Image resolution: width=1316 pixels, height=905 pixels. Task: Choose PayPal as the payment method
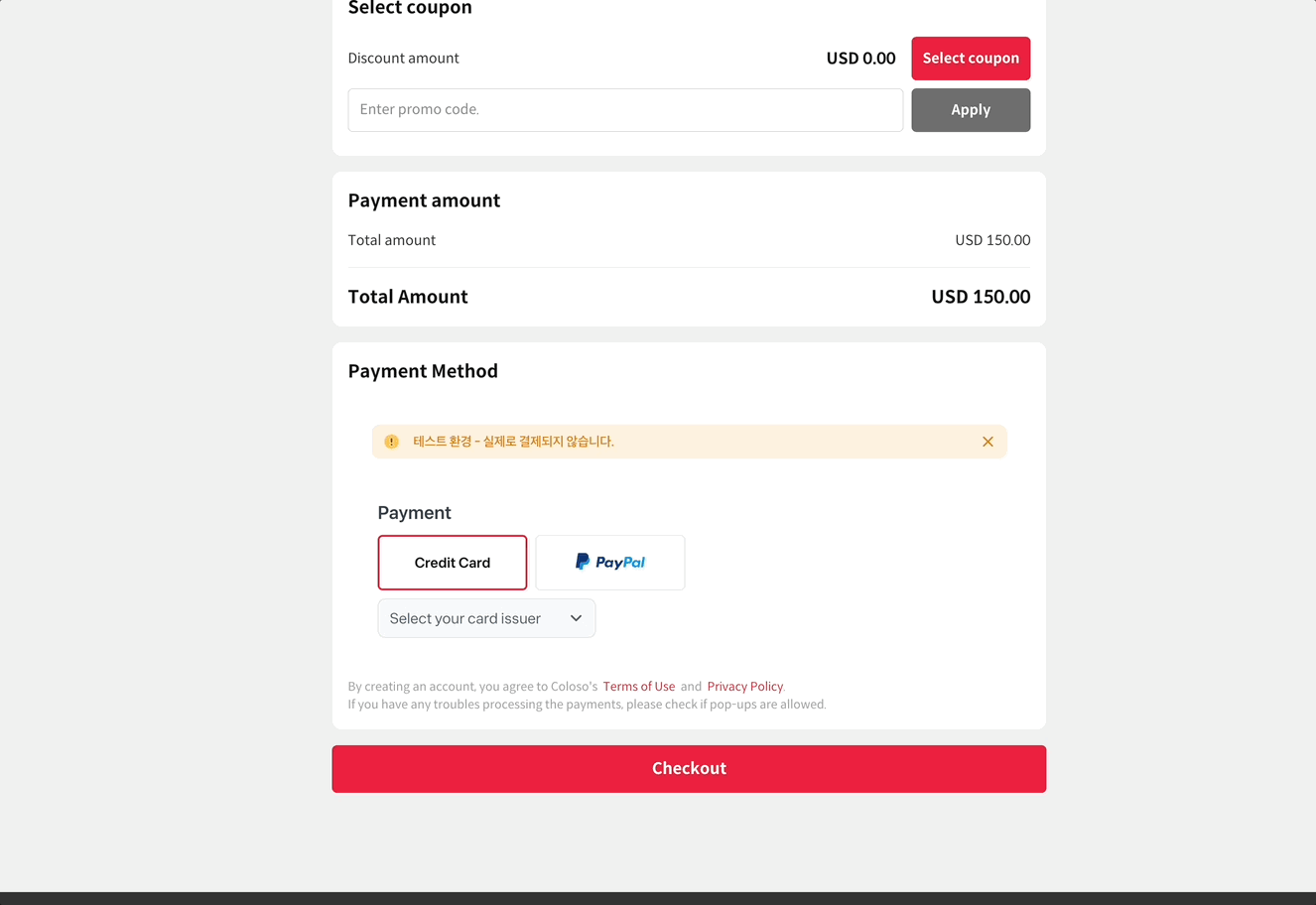pyautogui.click(x=610, y=563)
